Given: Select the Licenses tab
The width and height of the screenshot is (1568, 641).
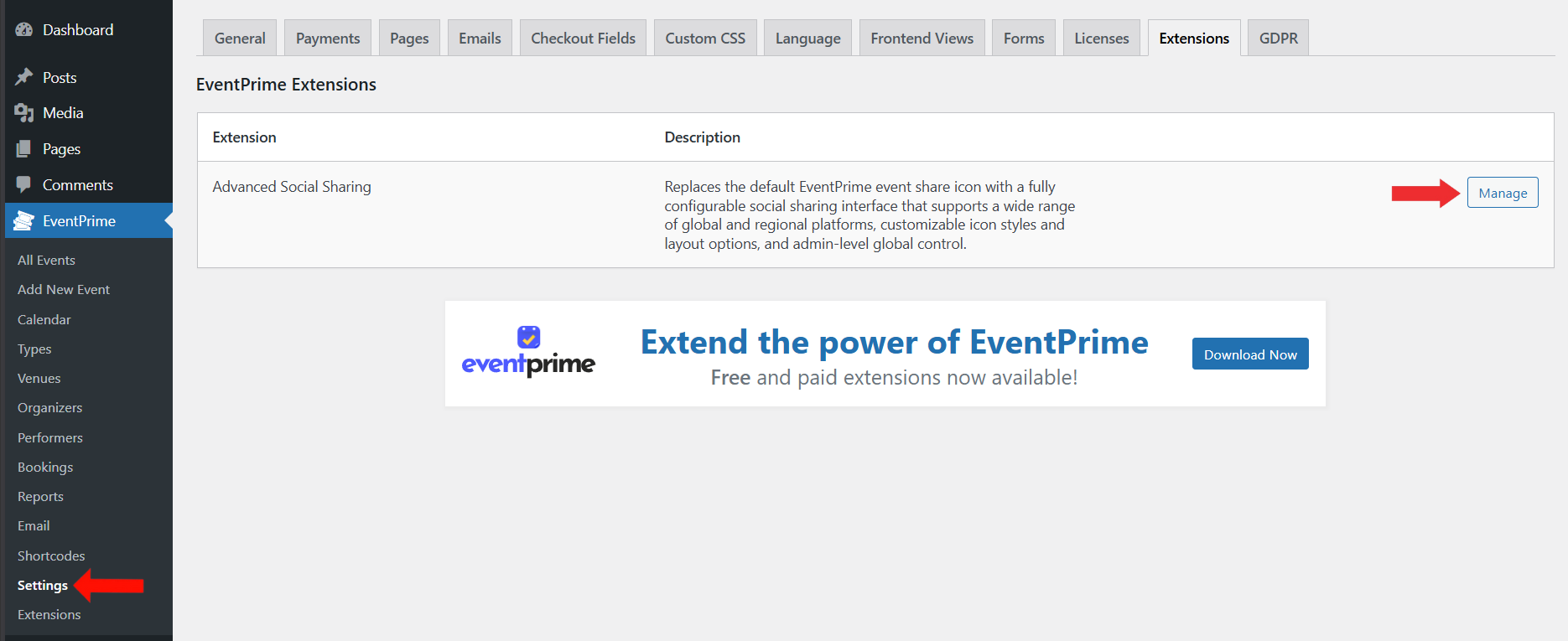Looking at the screenshot, I should point(1101,39).
